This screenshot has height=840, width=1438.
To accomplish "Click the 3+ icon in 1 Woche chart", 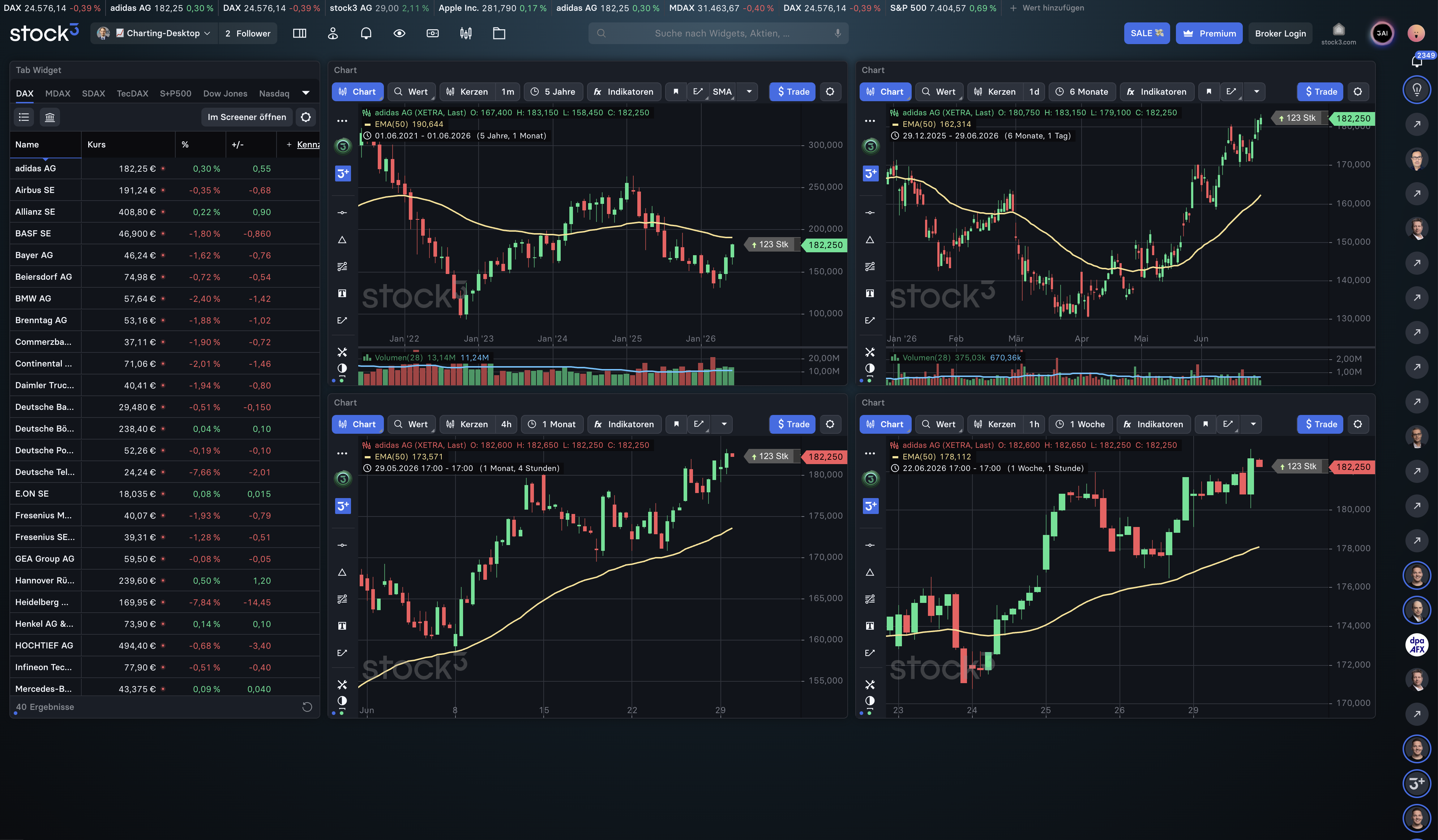I will click(x=870, y=506).
